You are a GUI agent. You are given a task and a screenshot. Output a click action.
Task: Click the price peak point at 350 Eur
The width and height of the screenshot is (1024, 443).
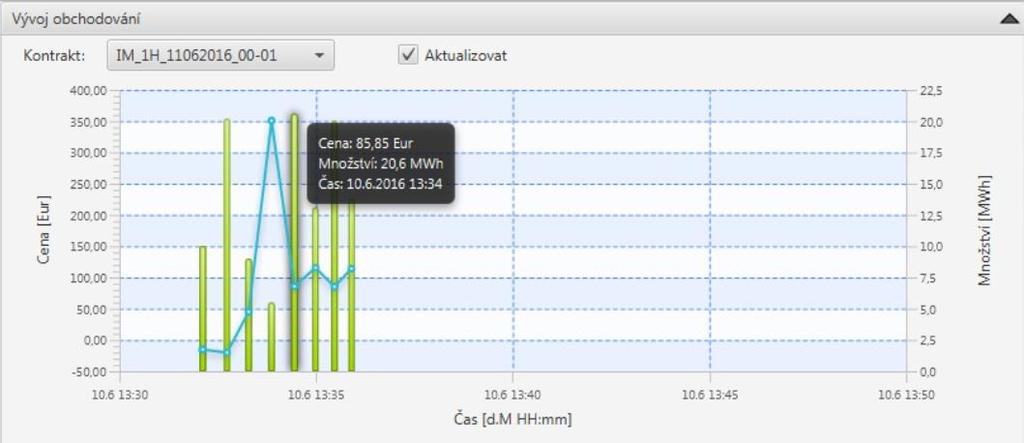(x=272, y=120)
